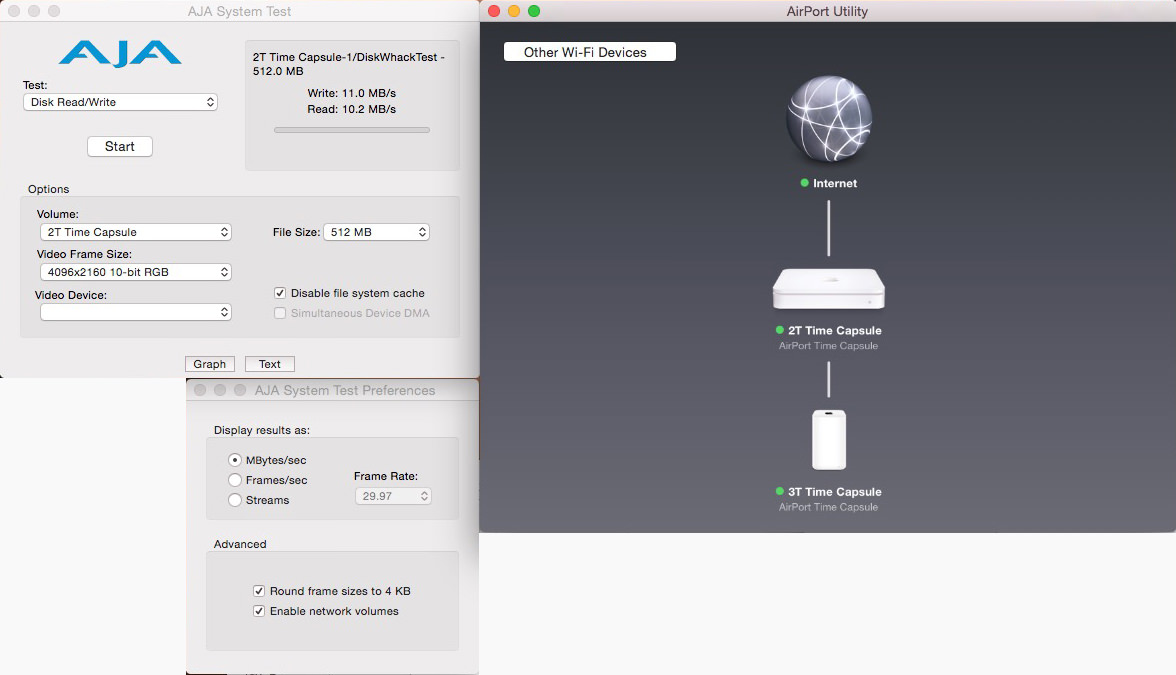The height and width of the screenshot is (675, 1176).
Task: Click the 2T Time Capsule label in AirPort Utility
Action: [834, 330]
